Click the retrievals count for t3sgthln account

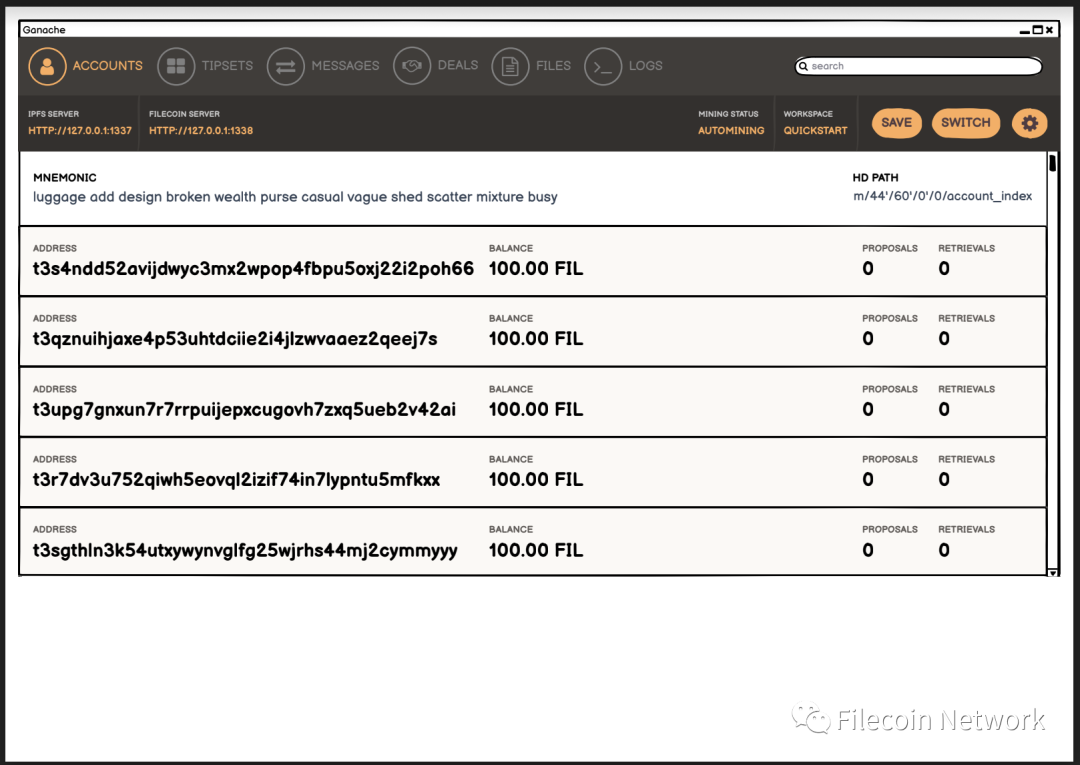[944, 550]
